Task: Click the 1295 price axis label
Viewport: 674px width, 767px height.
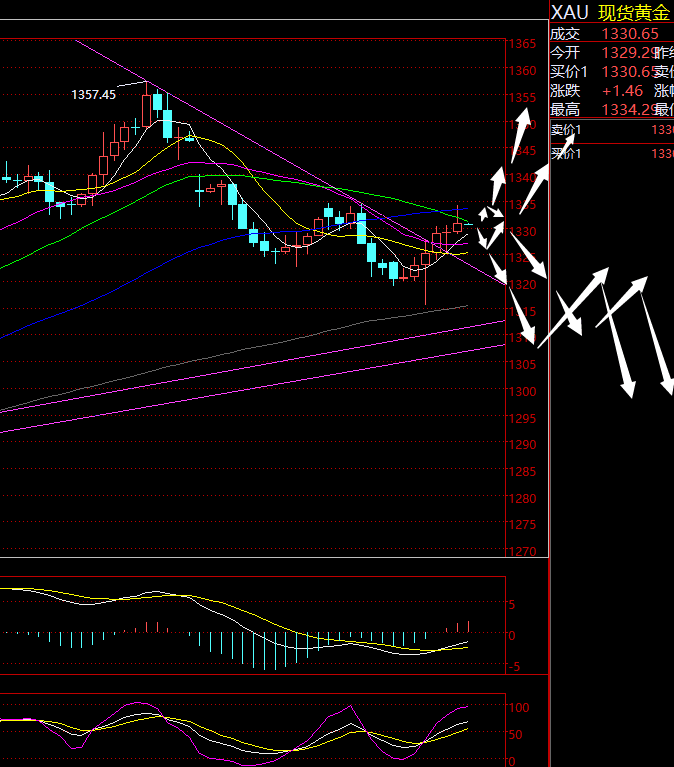Action: coord(522,419)
